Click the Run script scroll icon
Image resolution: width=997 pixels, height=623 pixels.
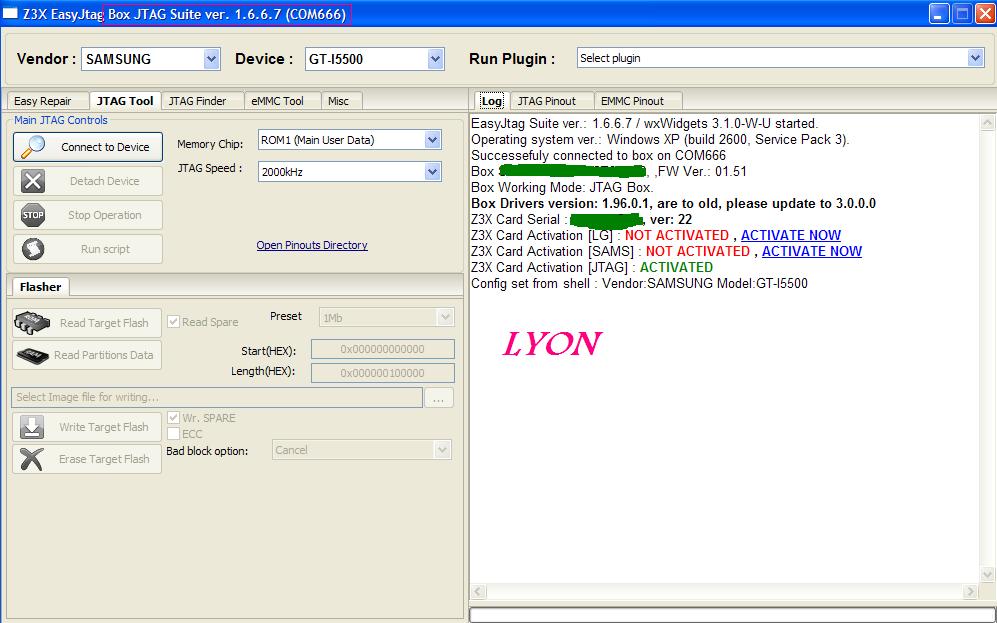pos(33,249)
